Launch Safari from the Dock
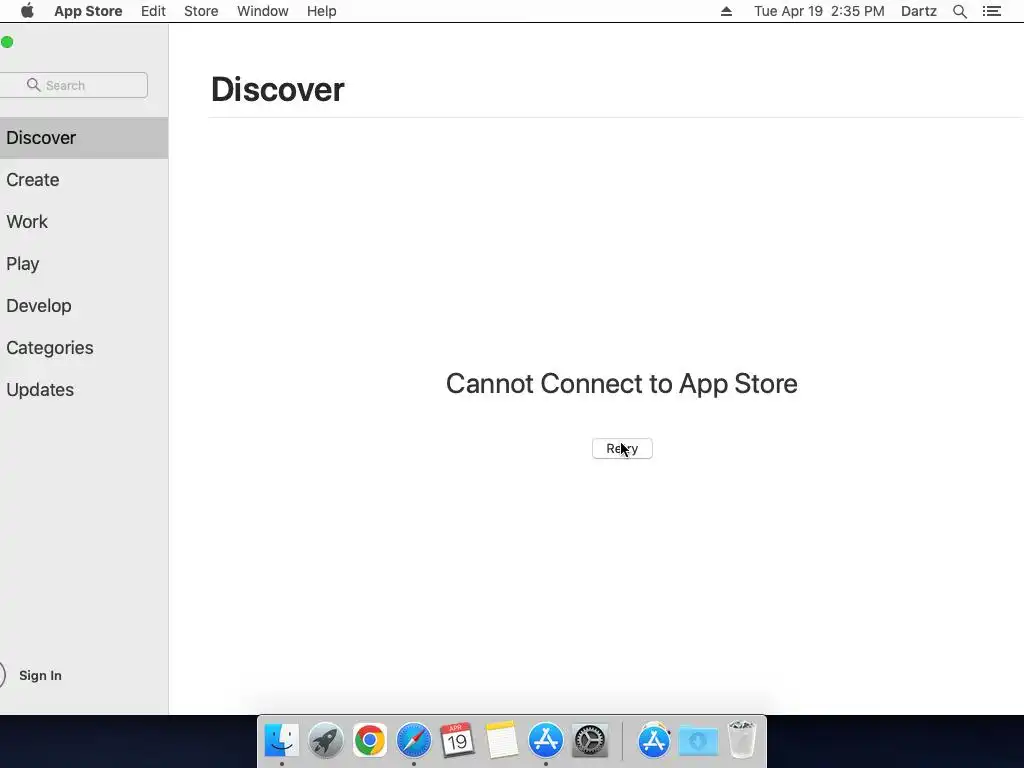The width and height of the screenshot is (1024, 768). tap(413, 741)
